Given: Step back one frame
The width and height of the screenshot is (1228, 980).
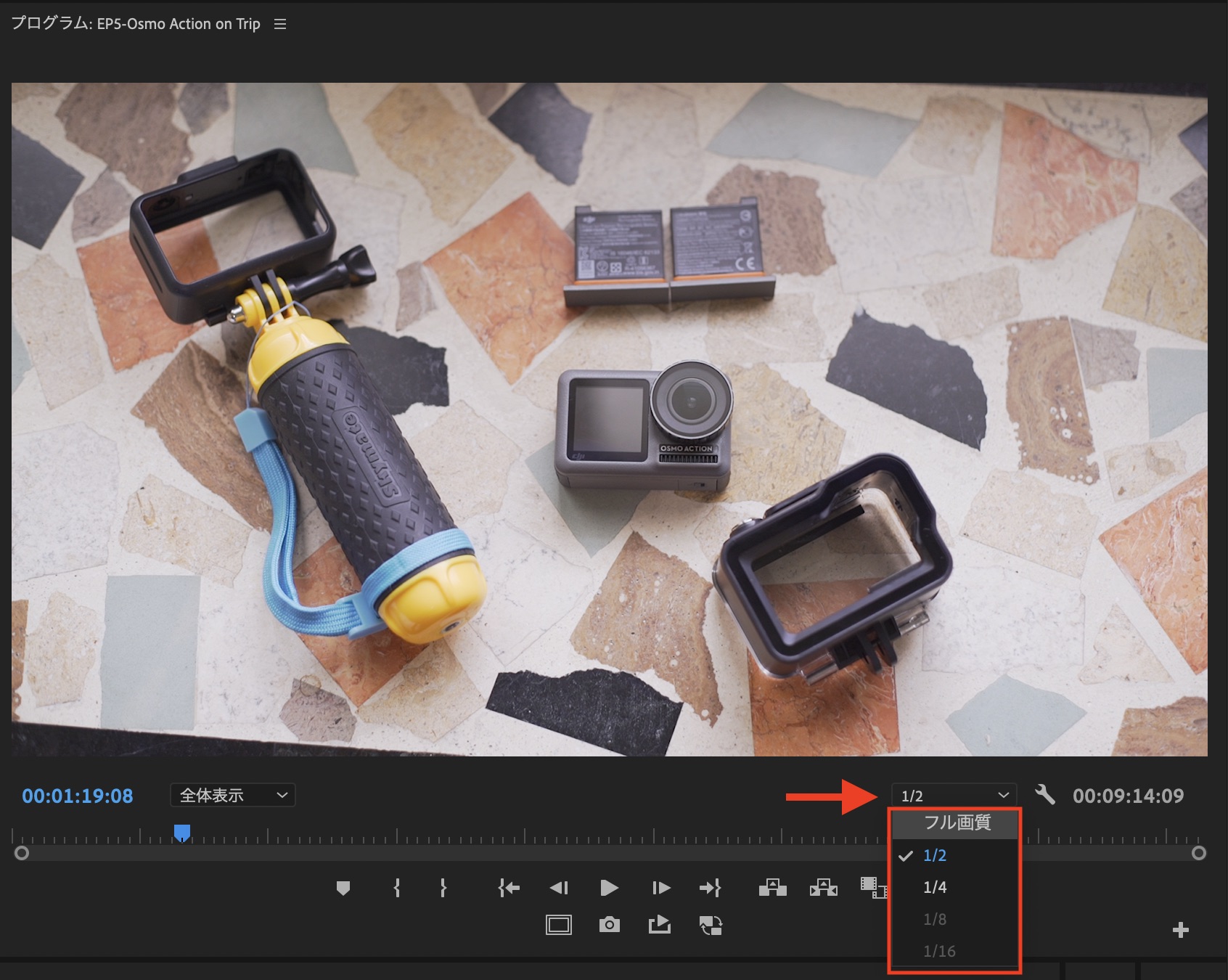Looking at the screenshot, I should 559,888.
